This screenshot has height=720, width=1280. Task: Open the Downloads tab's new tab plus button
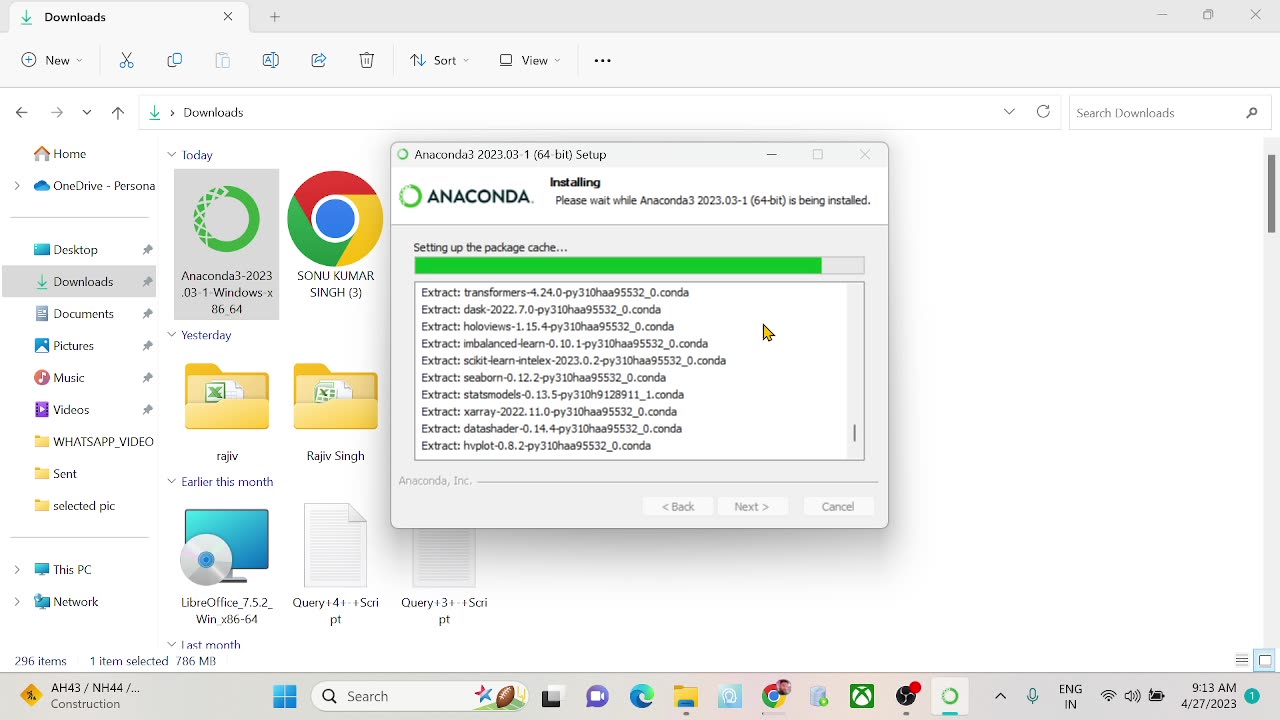point(275,17)
